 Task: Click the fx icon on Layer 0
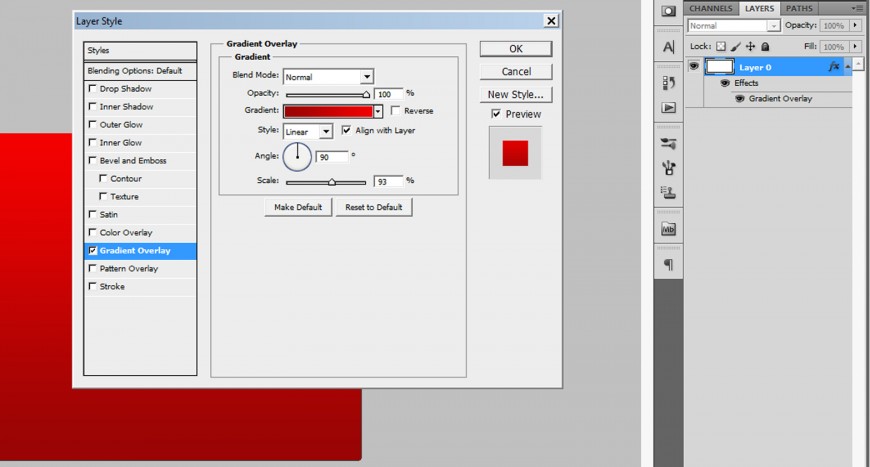tap(833, 67)
